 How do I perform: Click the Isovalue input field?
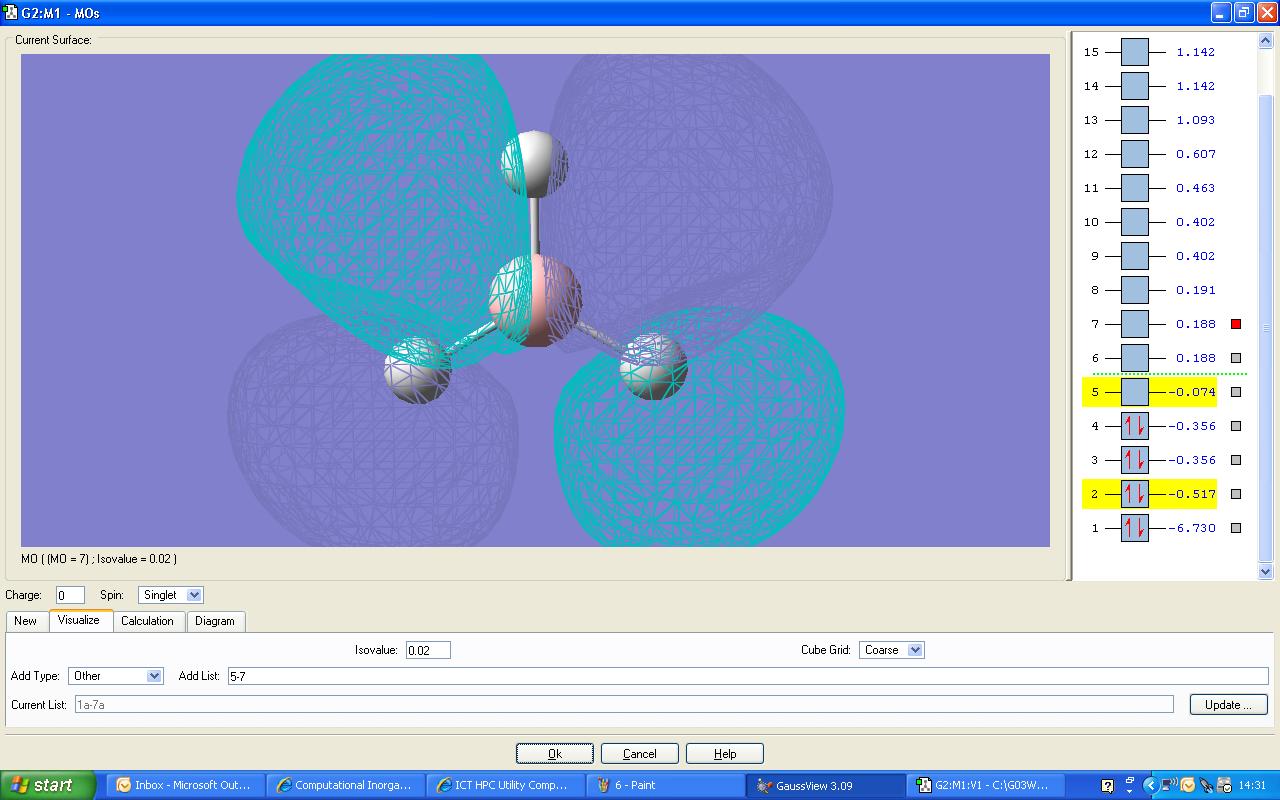tap(428, 650)
